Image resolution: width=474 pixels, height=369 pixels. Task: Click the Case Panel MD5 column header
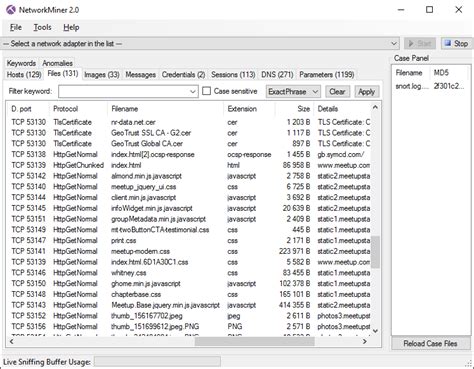tap(449, 73)
